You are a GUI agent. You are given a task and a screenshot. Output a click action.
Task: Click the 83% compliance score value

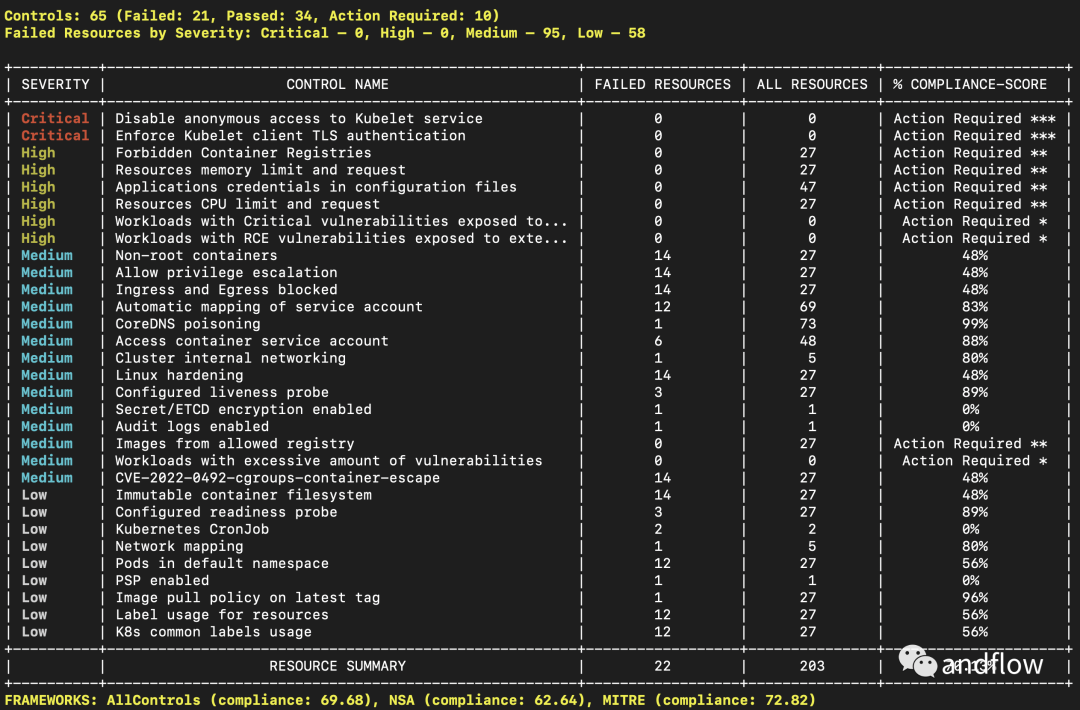pos(975,306)
